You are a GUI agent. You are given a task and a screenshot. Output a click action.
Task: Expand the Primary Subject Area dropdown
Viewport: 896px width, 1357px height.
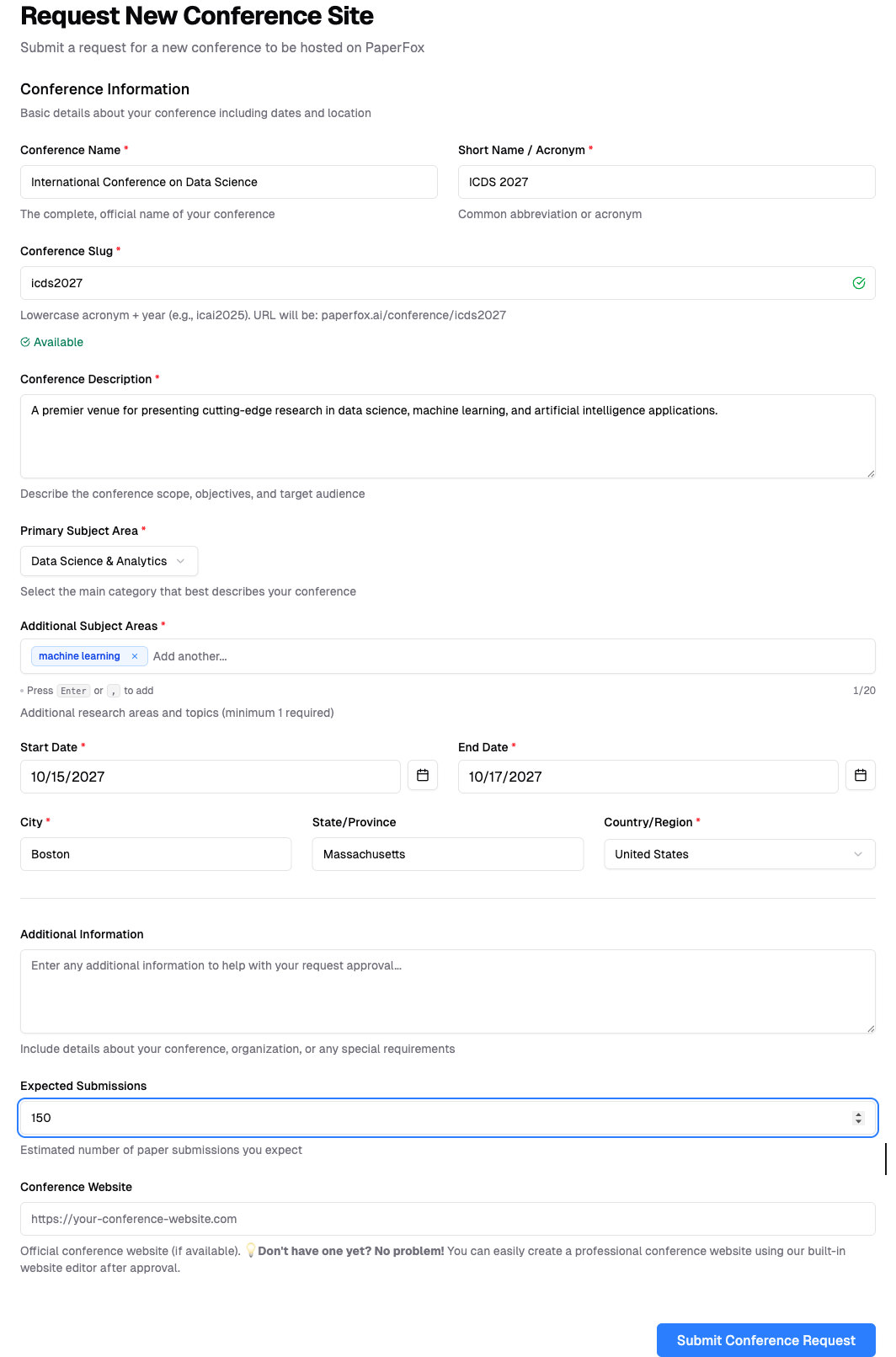[x=109, y=561]
